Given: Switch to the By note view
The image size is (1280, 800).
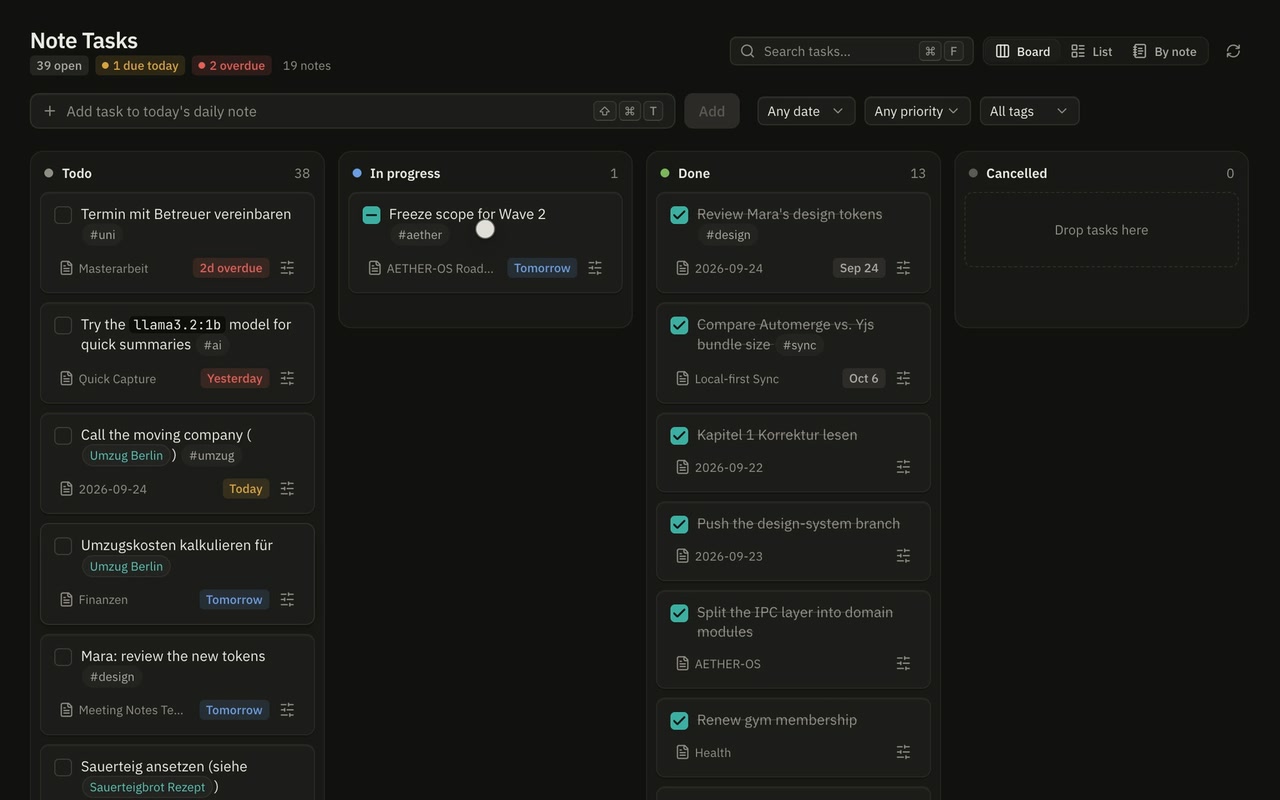Looking at the screenshot, I should [x=1165, y=51].
